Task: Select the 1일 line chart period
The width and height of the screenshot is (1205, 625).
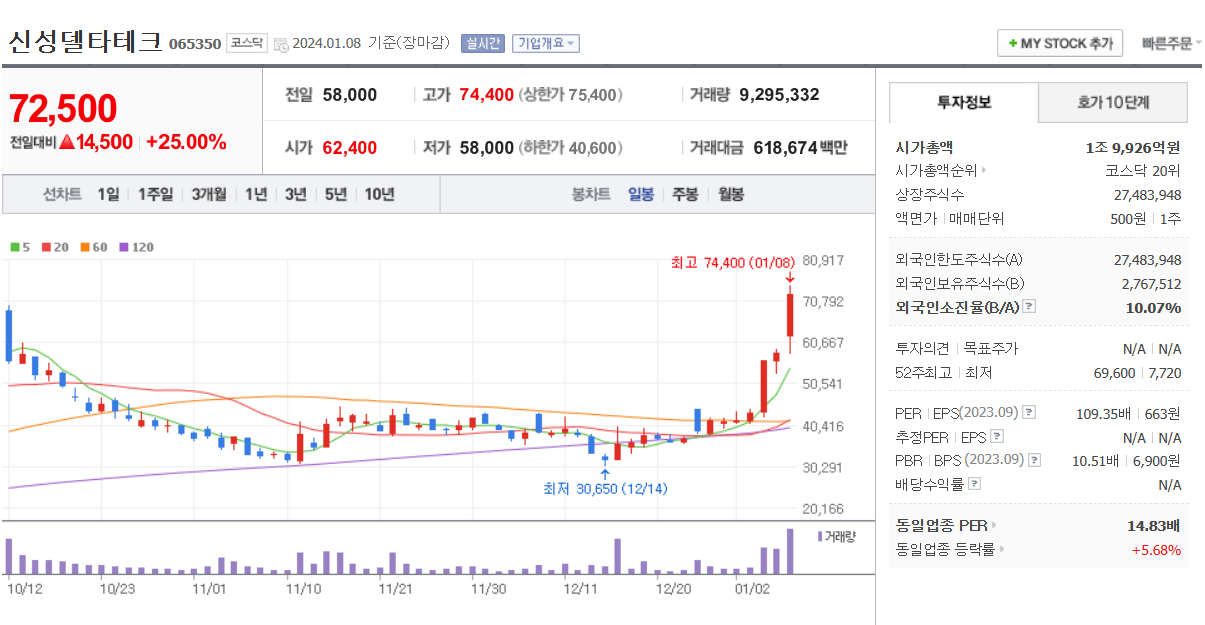Action: tap(108, 194)
